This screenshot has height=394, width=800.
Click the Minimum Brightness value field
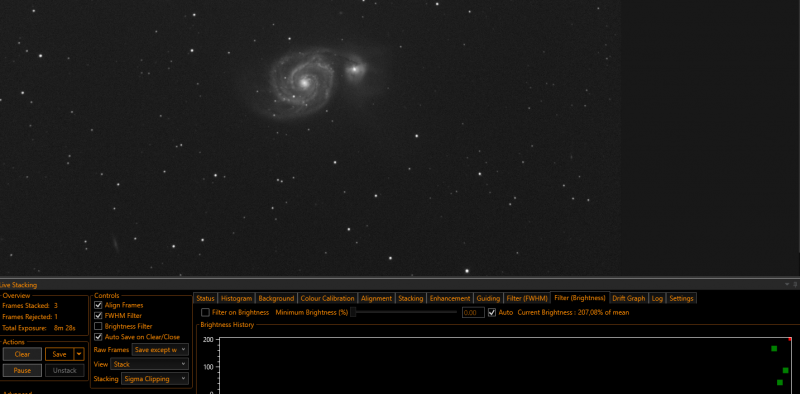point(473,312)
